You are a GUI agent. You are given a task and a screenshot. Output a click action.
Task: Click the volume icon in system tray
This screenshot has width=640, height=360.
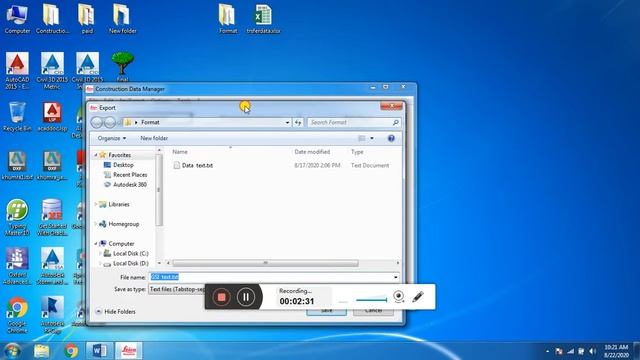pyautogui.click(x=593, y=351)
